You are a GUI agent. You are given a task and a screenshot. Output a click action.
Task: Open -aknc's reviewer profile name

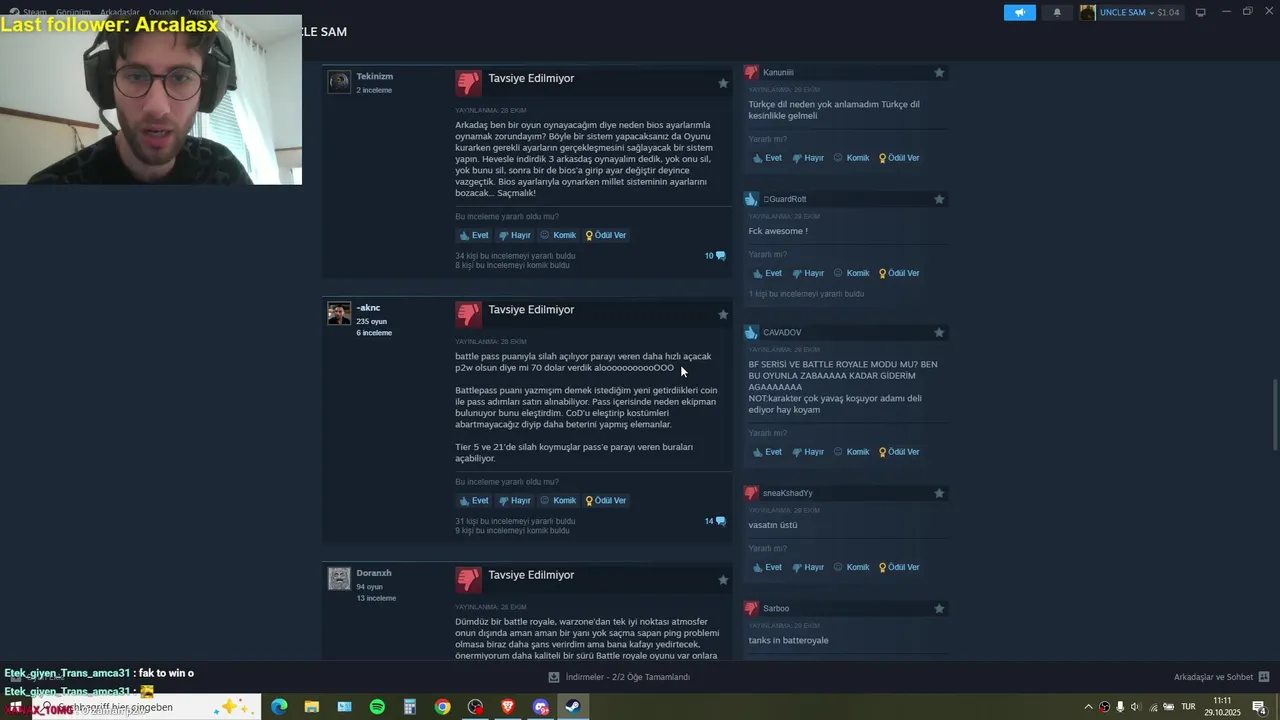tap(368, 308)
